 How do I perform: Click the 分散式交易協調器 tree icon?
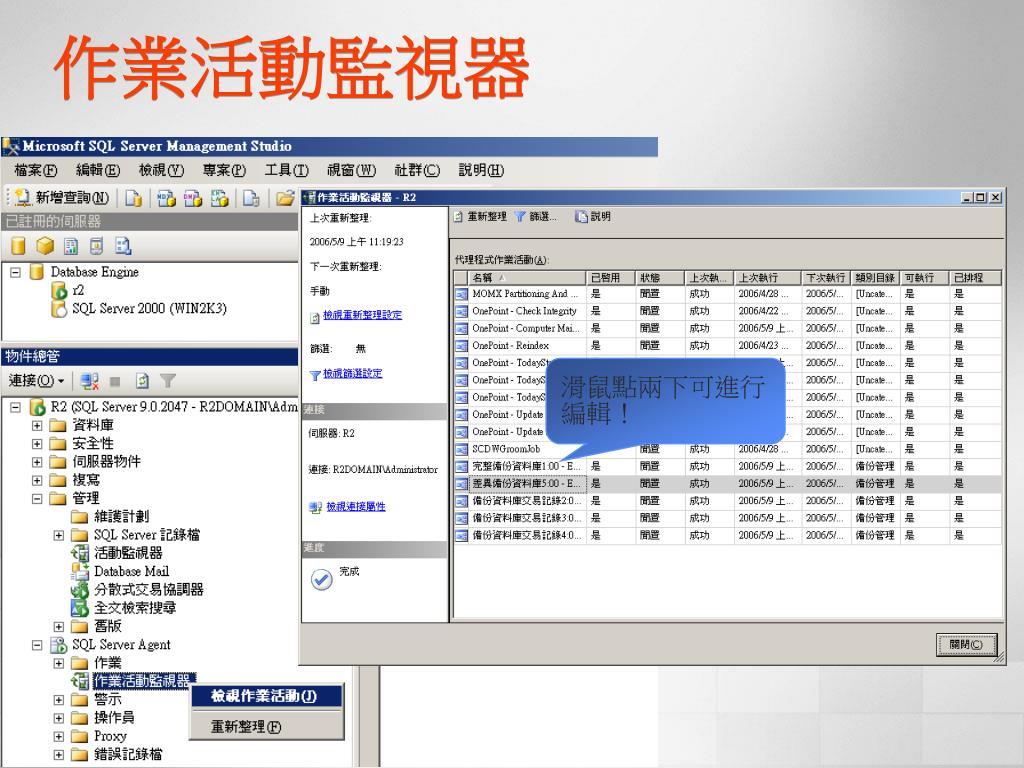(x=80, y=589)
